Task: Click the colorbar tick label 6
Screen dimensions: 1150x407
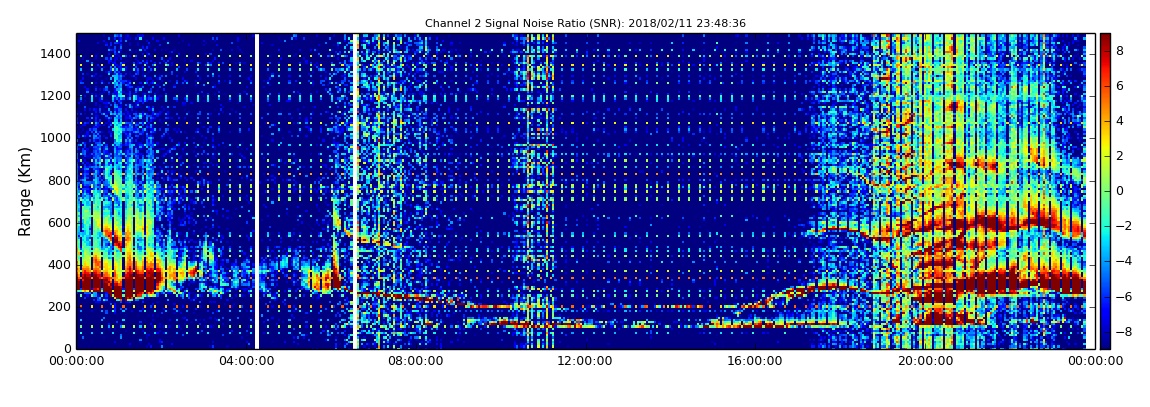Action: pyautogui.click(x=1120, y=86)
